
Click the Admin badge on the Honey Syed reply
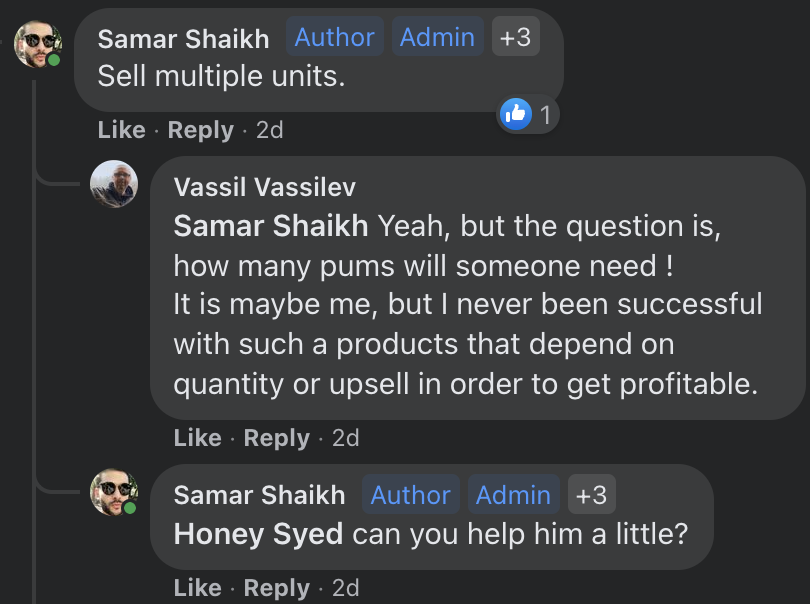pyautogui.click(x=513, y=495)
